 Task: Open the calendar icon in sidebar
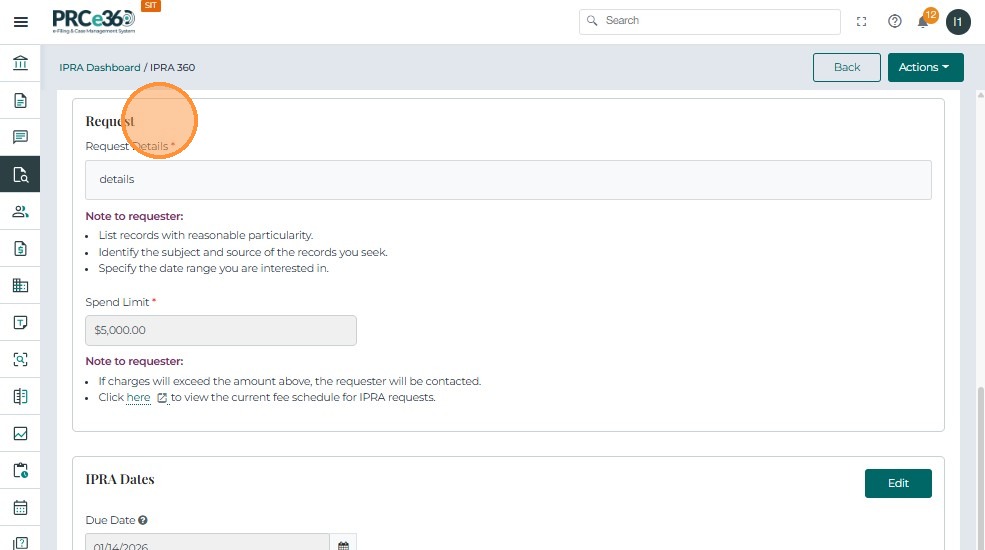point(20,507)
